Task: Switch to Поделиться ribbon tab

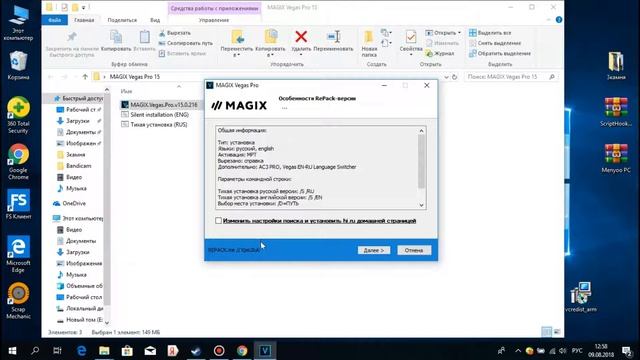Action: tap(122, 20)
